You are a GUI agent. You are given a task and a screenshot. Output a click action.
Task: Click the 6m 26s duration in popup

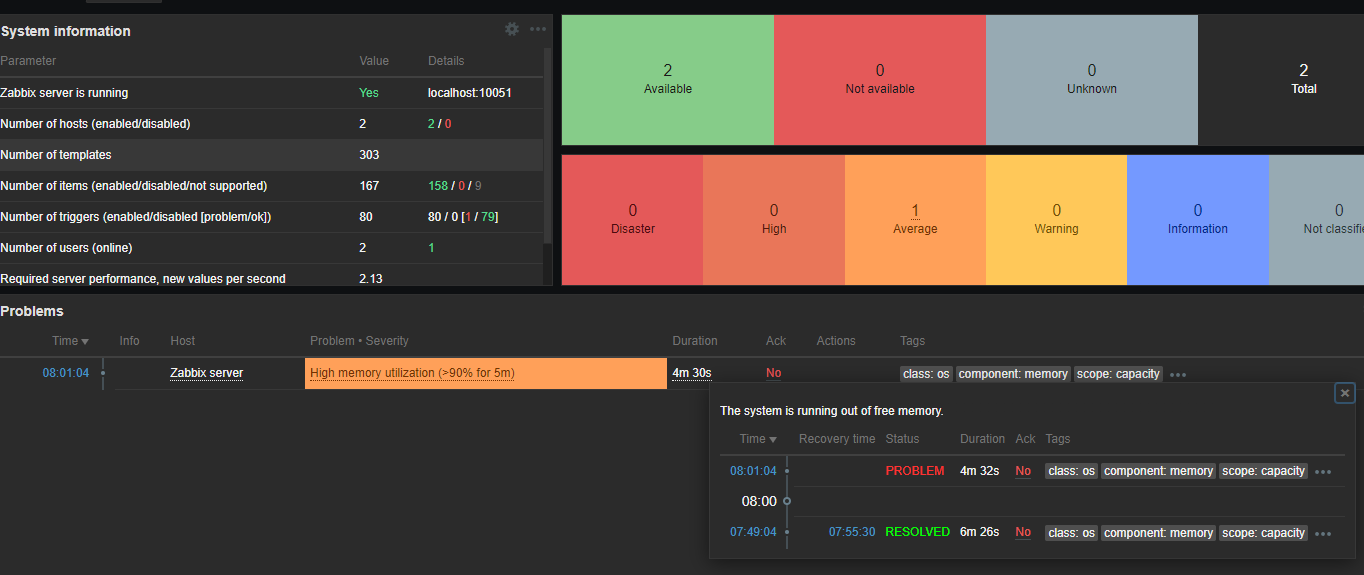click(980, 532)
